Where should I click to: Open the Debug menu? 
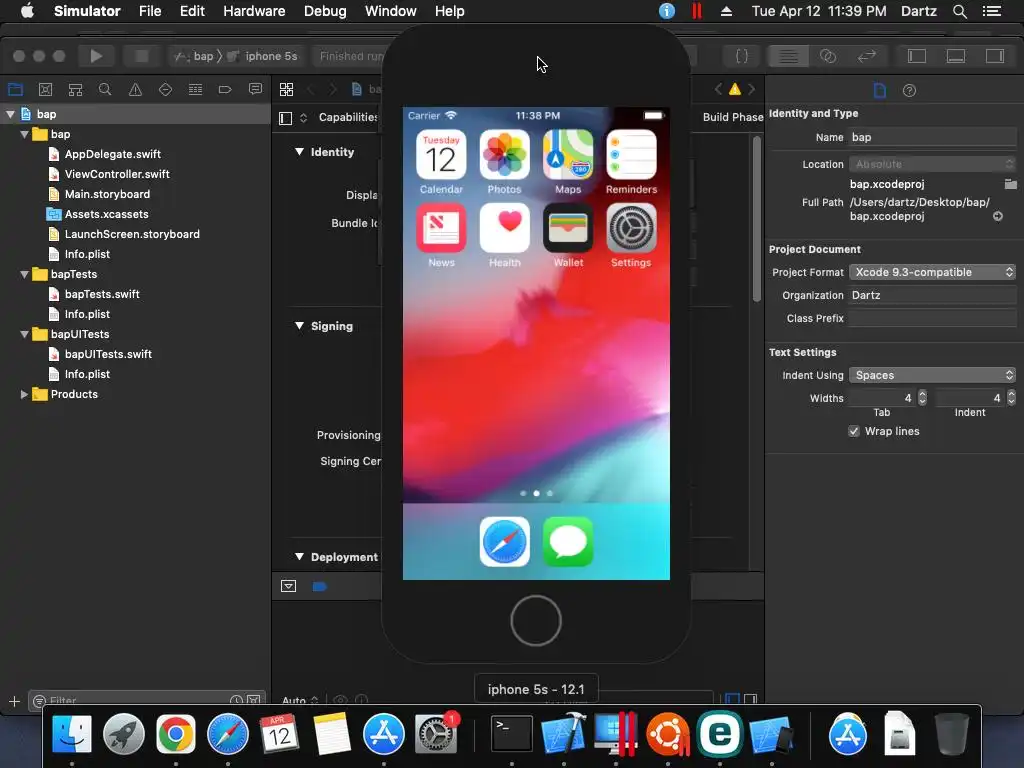(x=325, y=11)
